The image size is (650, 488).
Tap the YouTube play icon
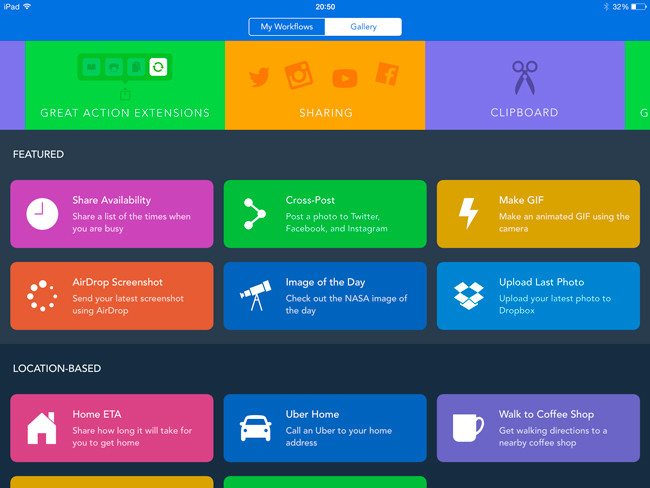click(x=344, y=78)
